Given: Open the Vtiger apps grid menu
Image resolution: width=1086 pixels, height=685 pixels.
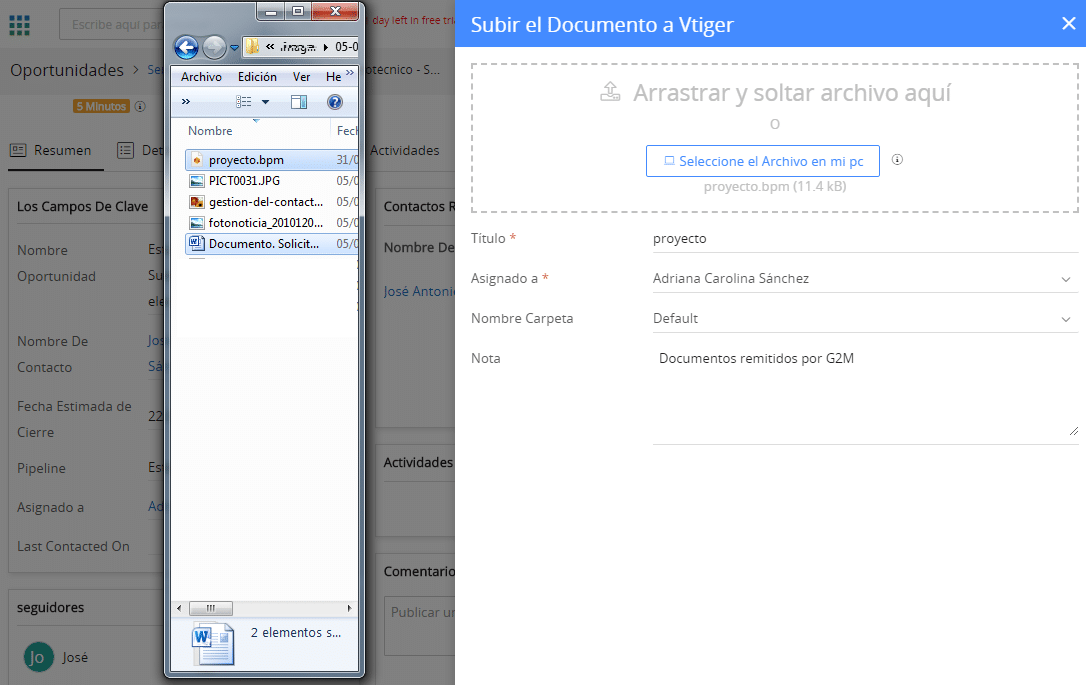Looking at the screenshot, I should tap(19, 26).
